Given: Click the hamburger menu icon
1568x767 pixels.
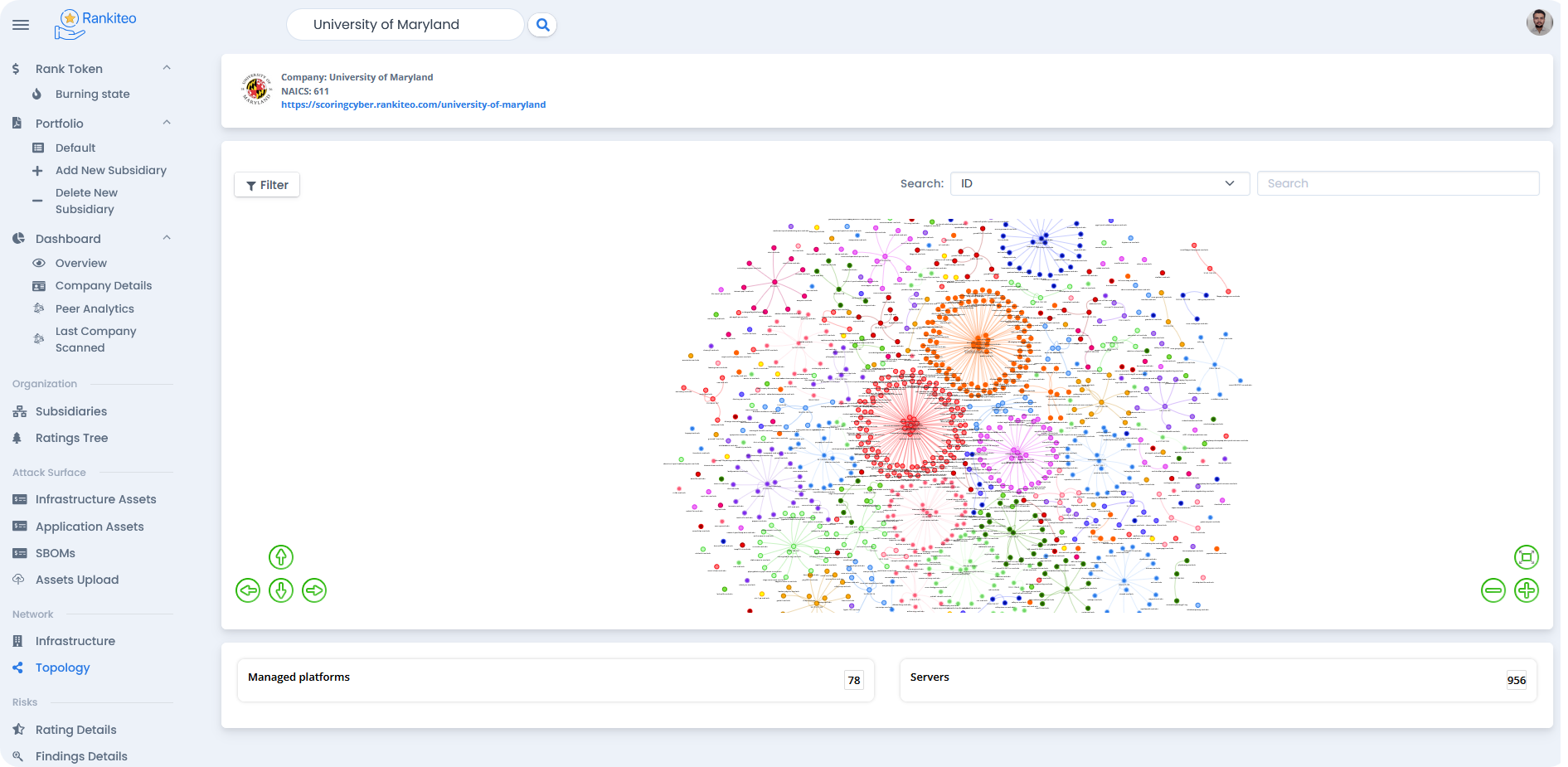Looking at the screenshot, I should pos(21,25).
